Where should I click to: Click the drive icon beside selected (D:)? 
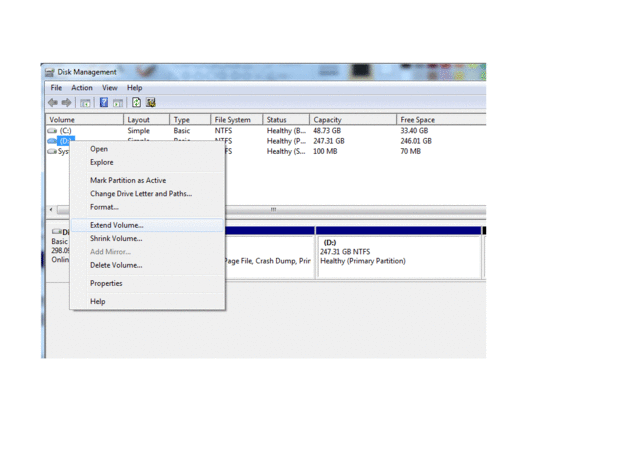(52, 141)
